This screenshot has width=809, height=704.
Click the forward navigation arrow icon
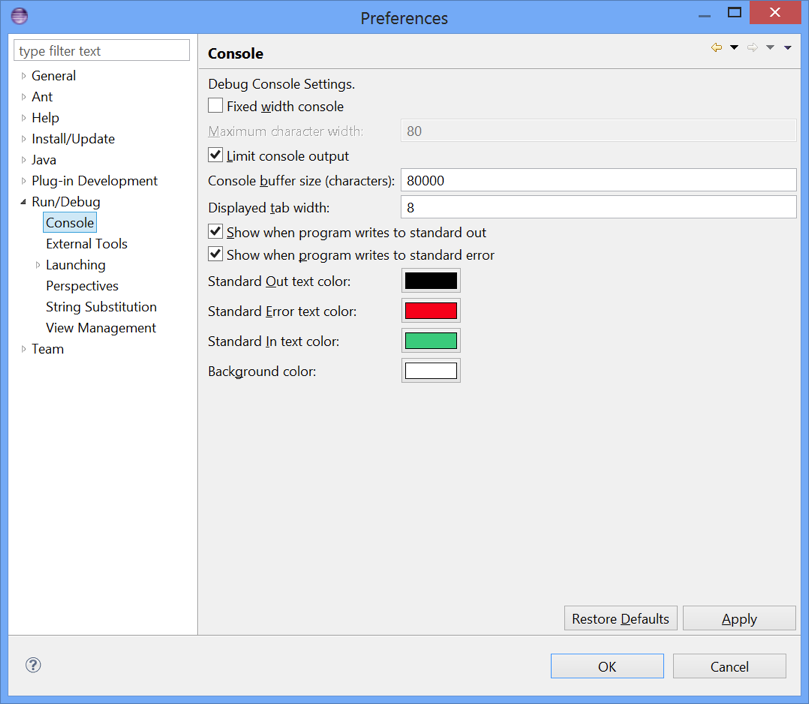click(752, 47)
